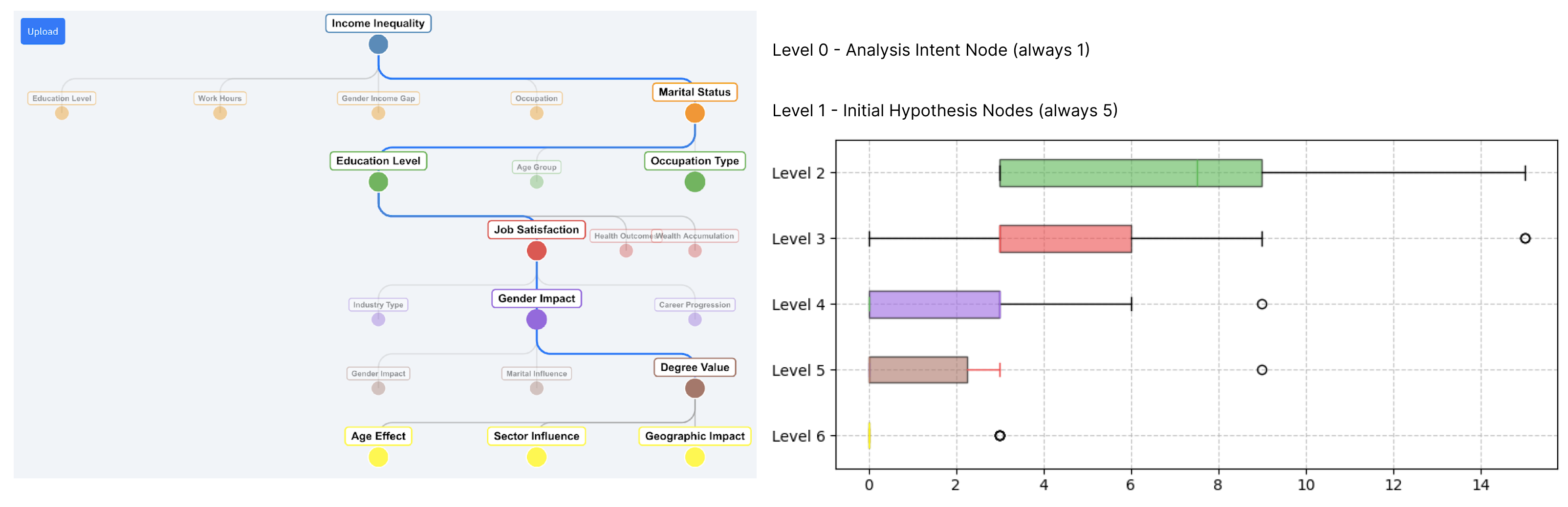
Task: Click the green Level 2 box plot bar
Action: (1130, 173)
